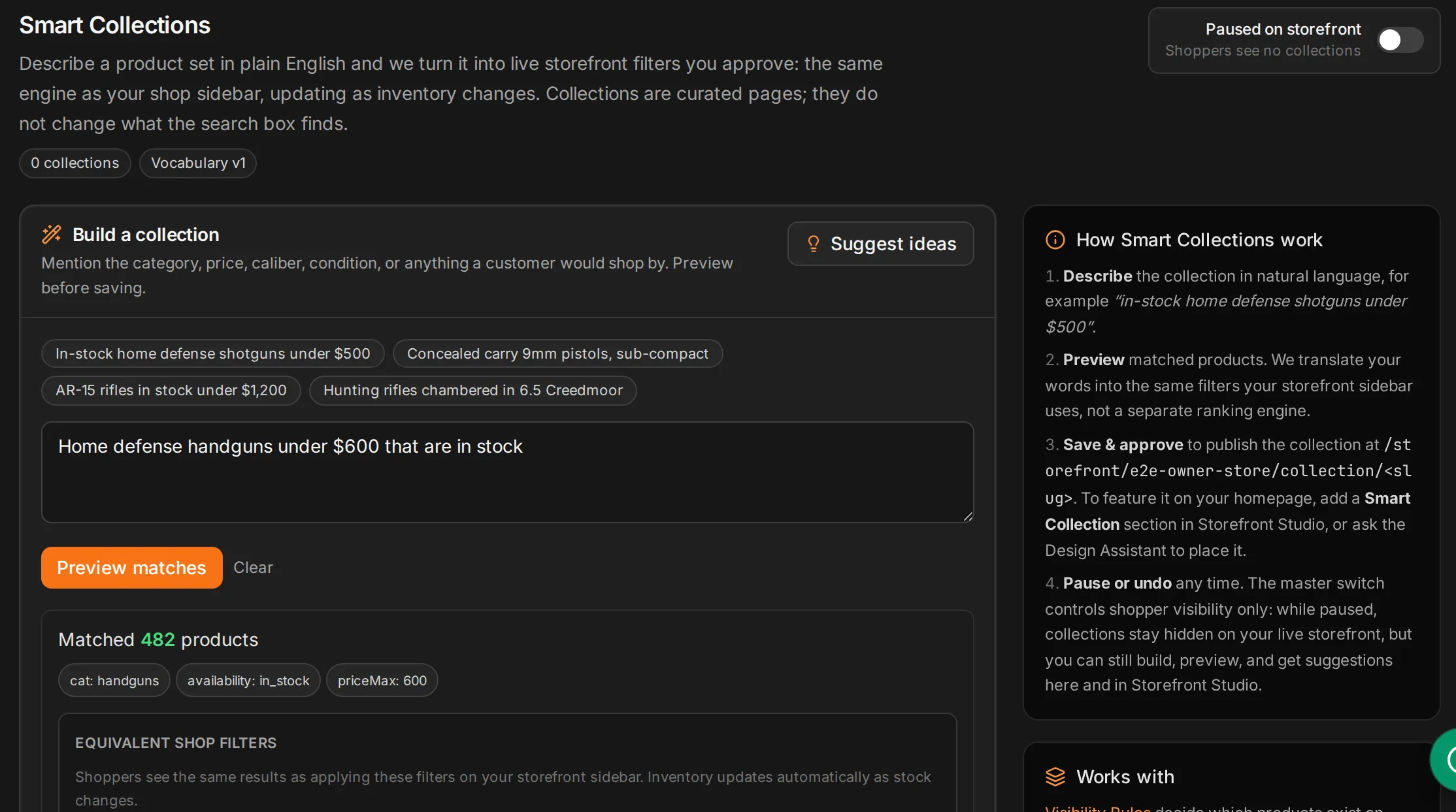
Task: Click the Vocabulary v1 badge
Action: tap(198, 163)
